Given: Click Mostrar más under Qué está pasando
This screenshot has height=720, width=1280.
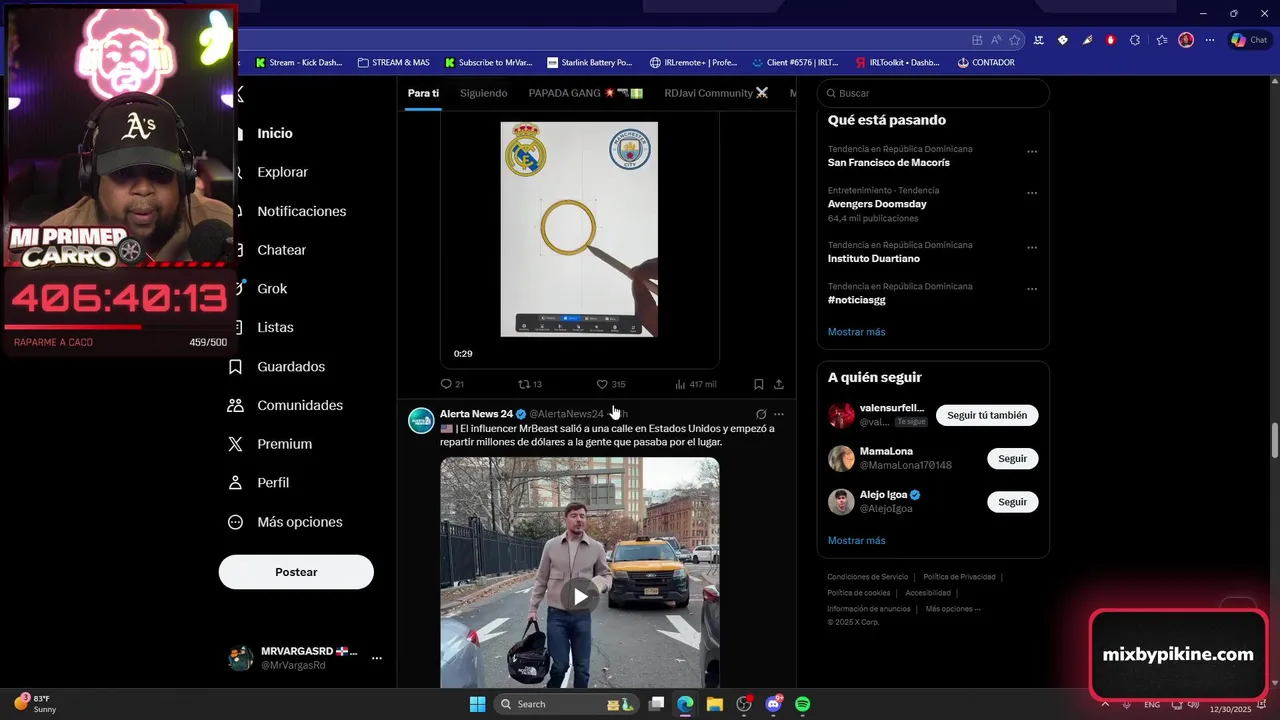Looking at the screenshot, I should [x=856, y=332].
